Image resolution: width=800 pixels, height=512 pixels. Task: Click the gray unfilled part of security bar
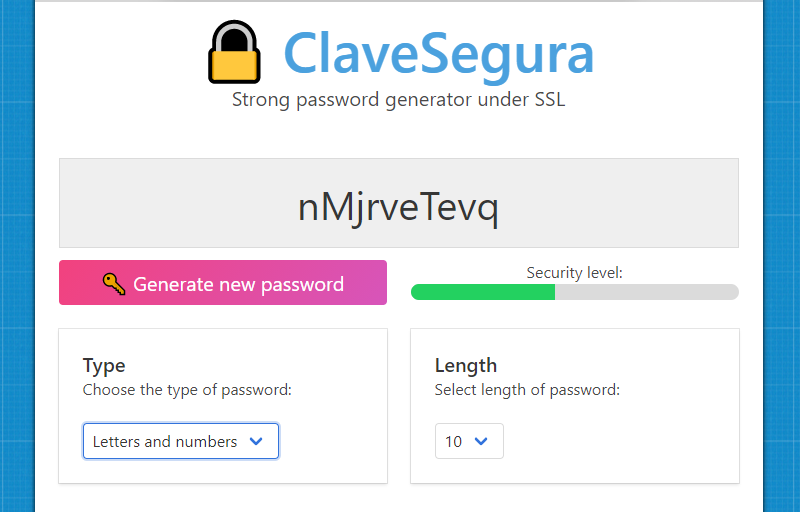[646, 292]
